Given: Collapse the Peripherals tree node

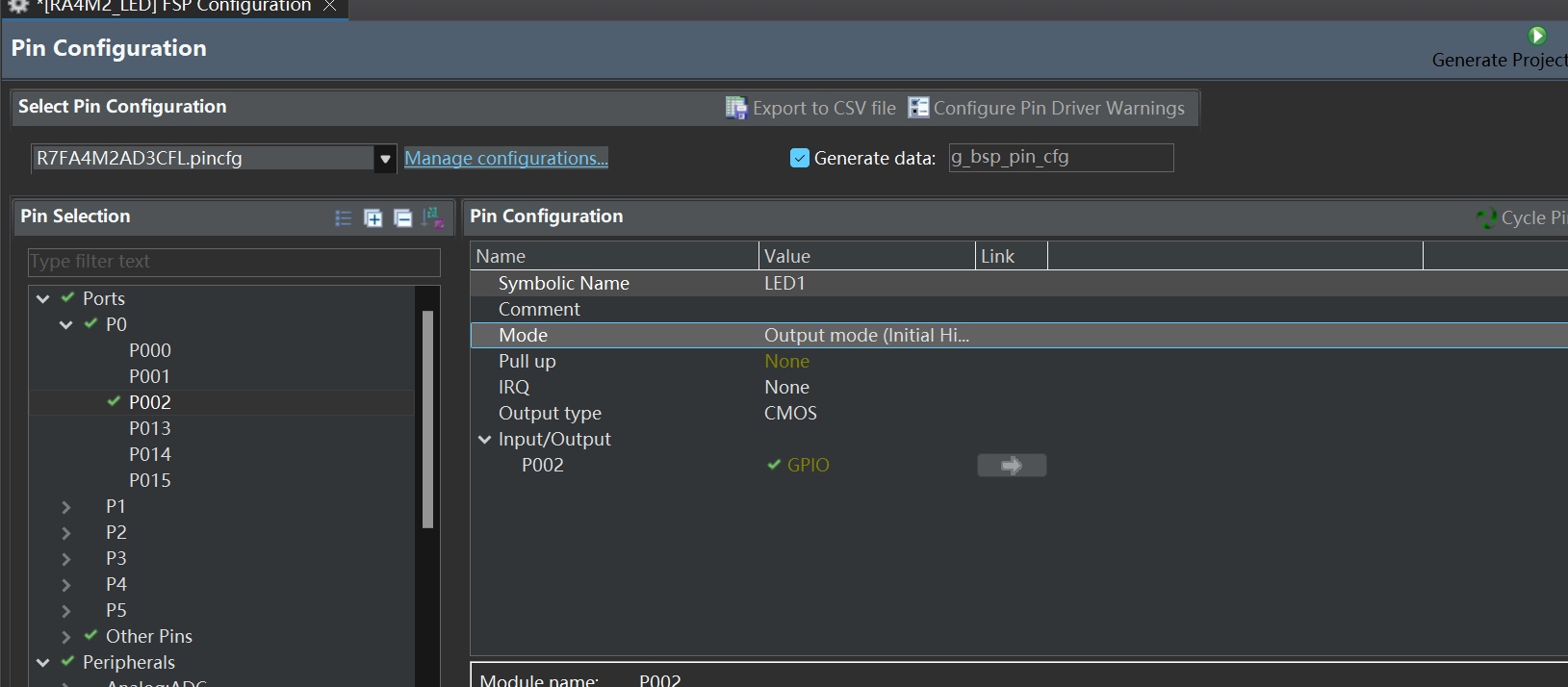Looking at the screenshot, I should 43,663.
